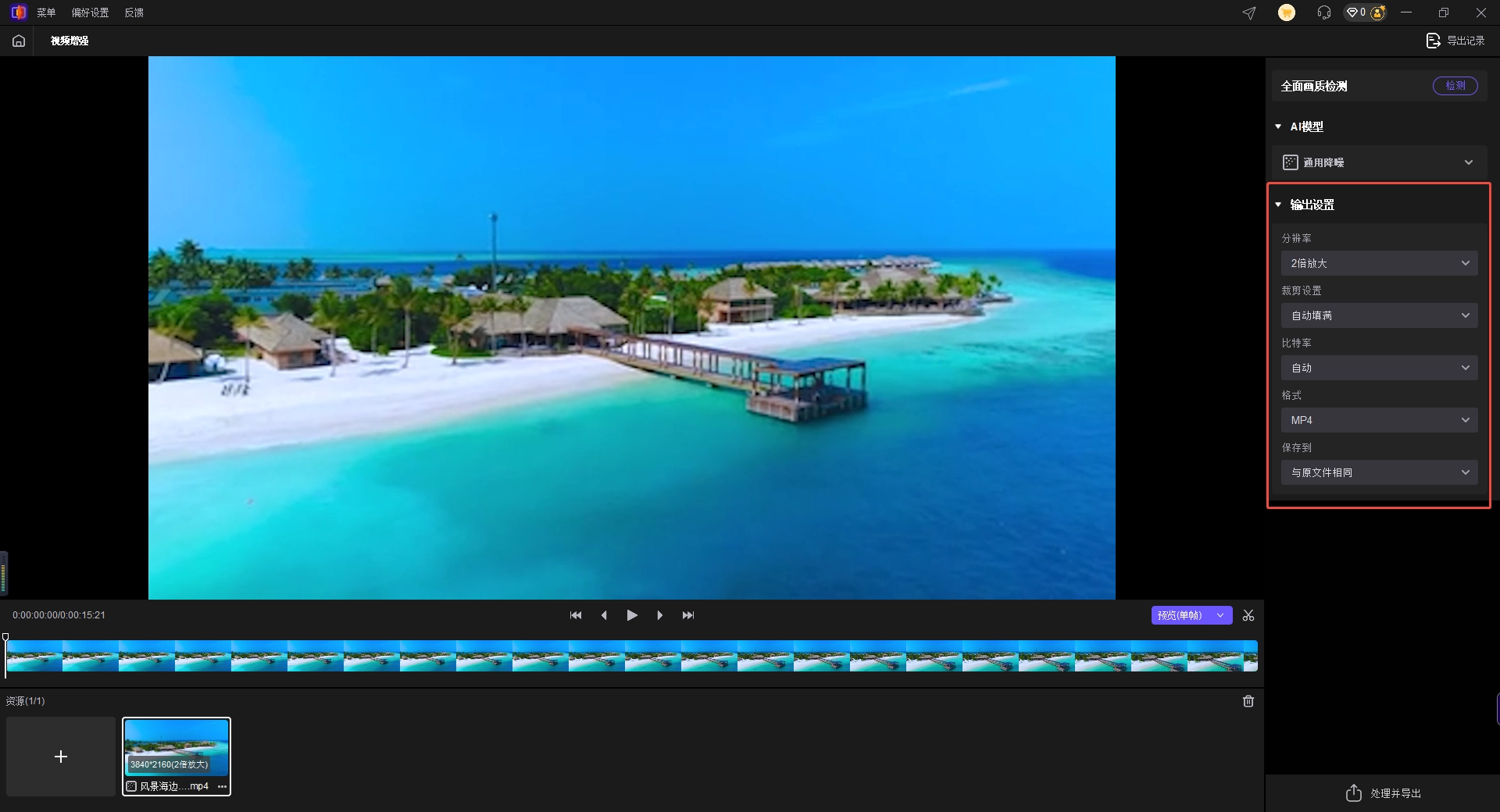Click the 检测 button

point(1455,86)
